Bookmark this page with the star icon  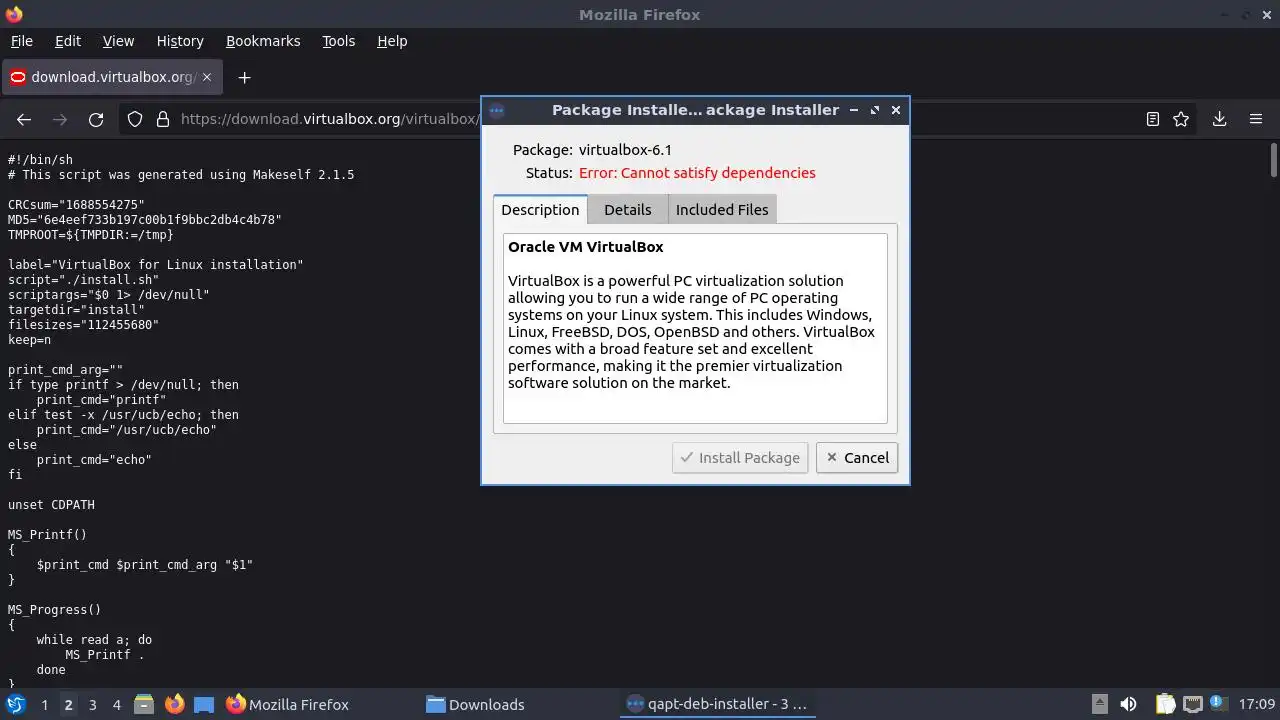[x=1181, y=119]
